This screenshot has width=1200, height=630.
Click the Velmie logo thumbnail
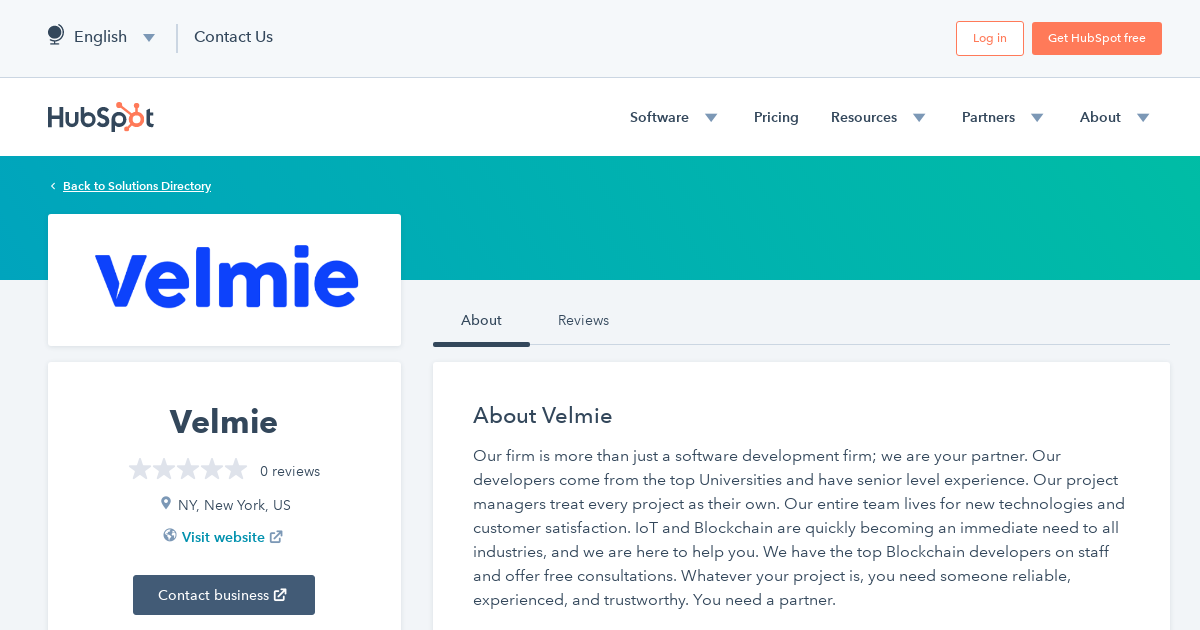coord(224,279)
